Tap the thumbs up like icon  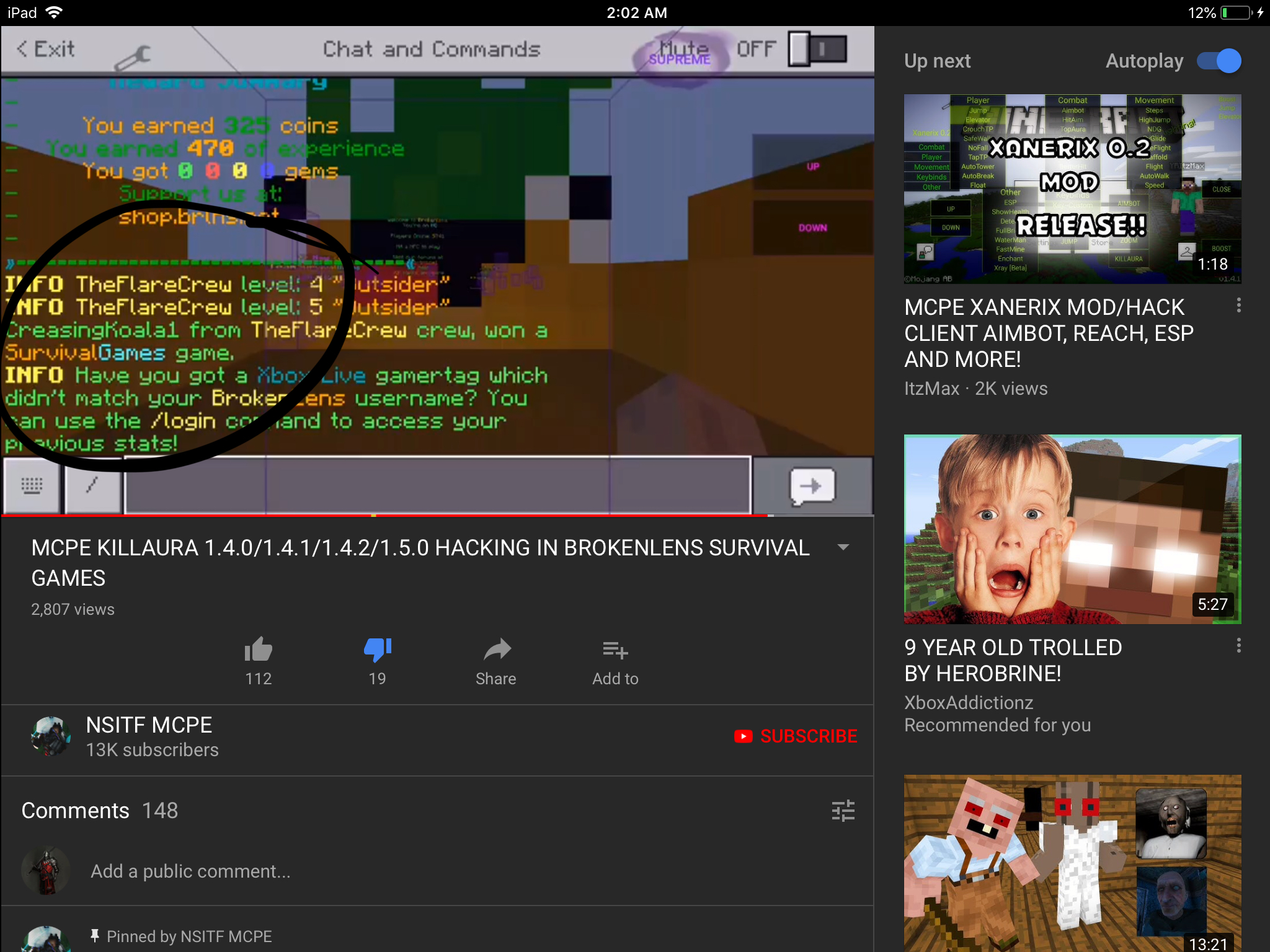point(259,650)
